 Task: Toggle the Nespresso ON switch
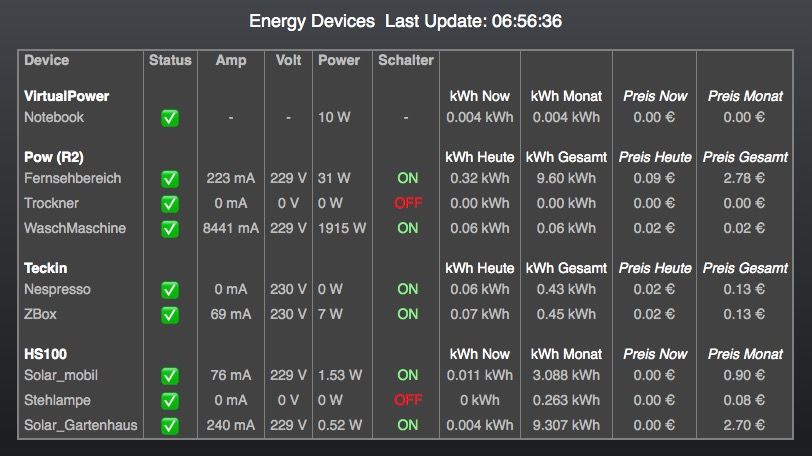pyautogui.click(x=408, y=289)
